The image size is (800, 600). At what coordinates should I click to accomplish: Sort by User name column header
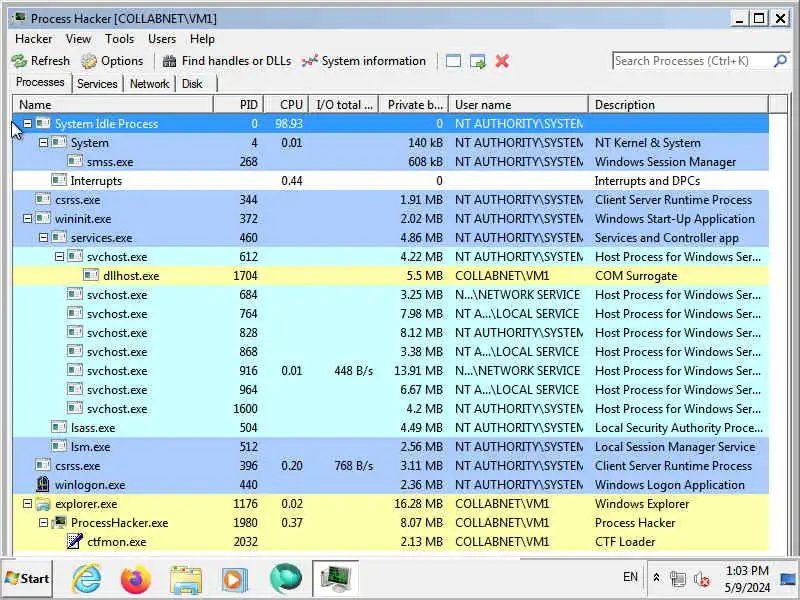click(518, 105)
